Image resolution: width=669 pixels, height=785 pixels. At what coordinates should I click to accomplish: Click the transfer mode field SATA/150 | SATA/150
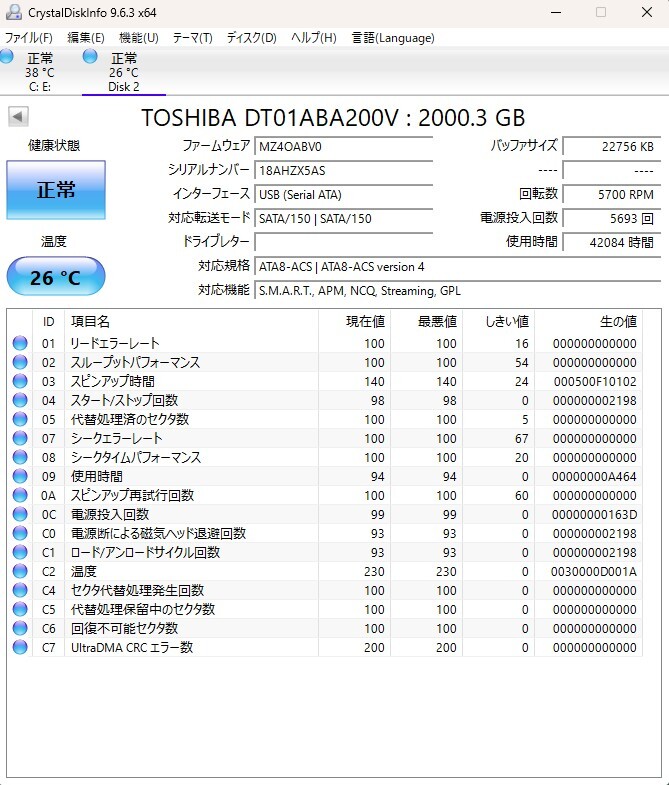click(344, 219)
